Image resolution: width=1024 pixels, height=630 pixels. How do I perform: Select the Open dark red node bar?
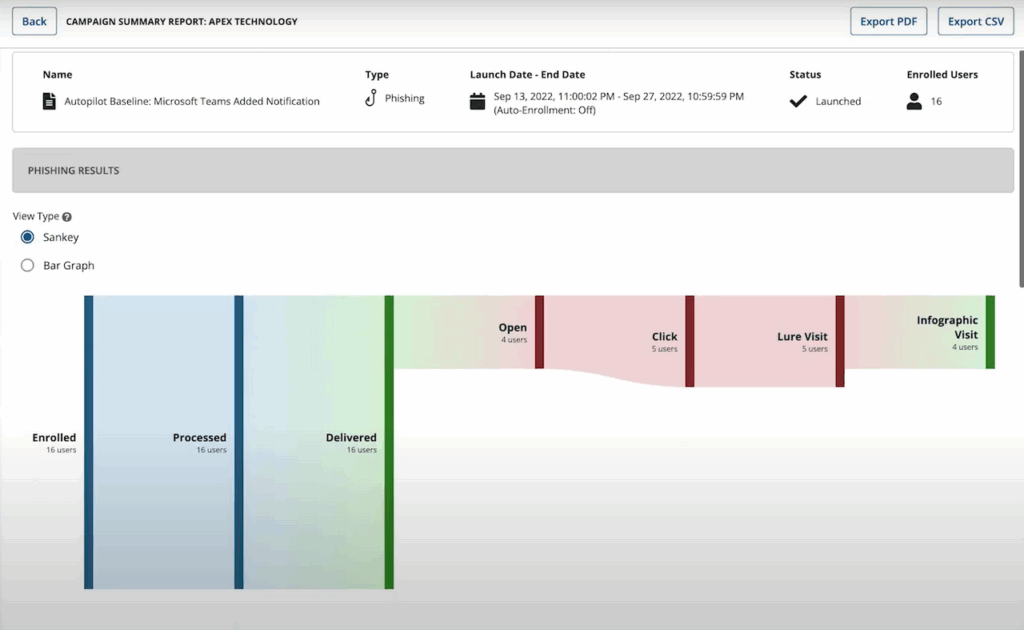point(539,332)
